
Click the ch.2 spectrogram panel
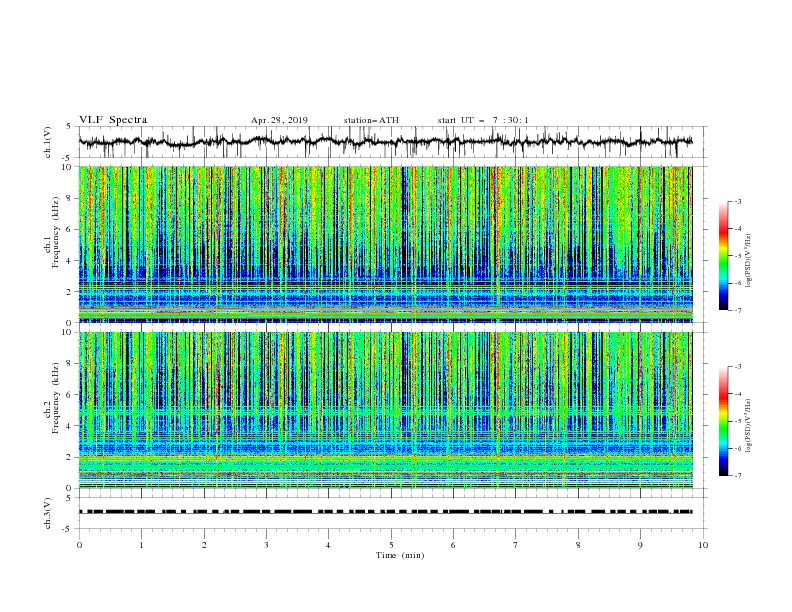coord(385,410)
